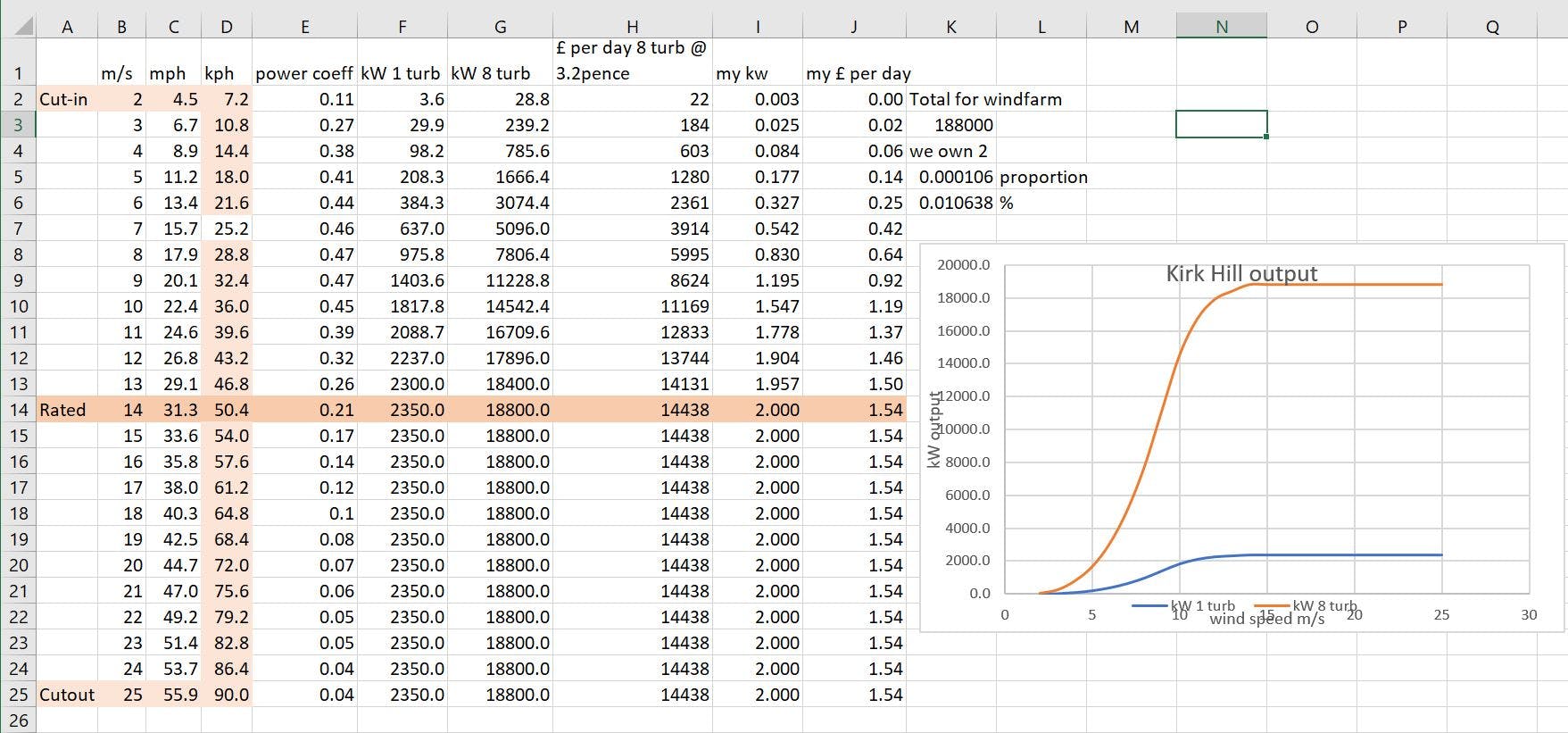Click the 'proportion' label cell
Image resolution: width=1568 pixels, height=733 pixels.
point(1041,177)
